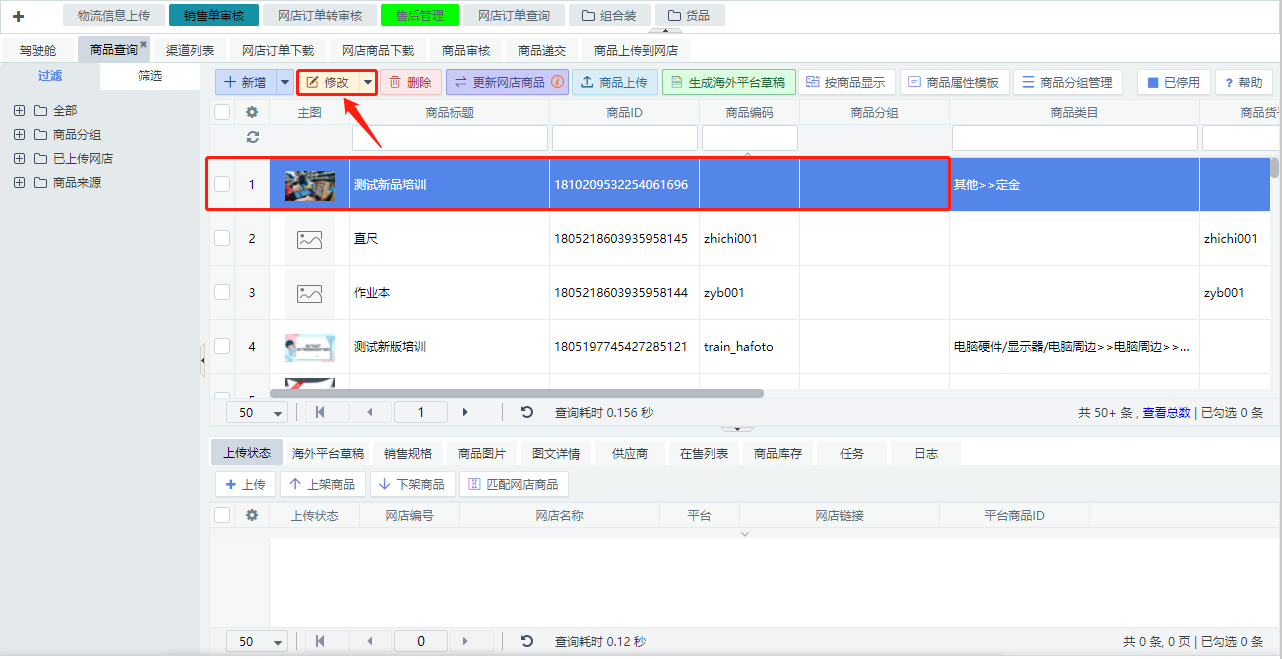The image size is (1282, 659).
Task: Check the select-all checkbox in product header
Action: 222,113
